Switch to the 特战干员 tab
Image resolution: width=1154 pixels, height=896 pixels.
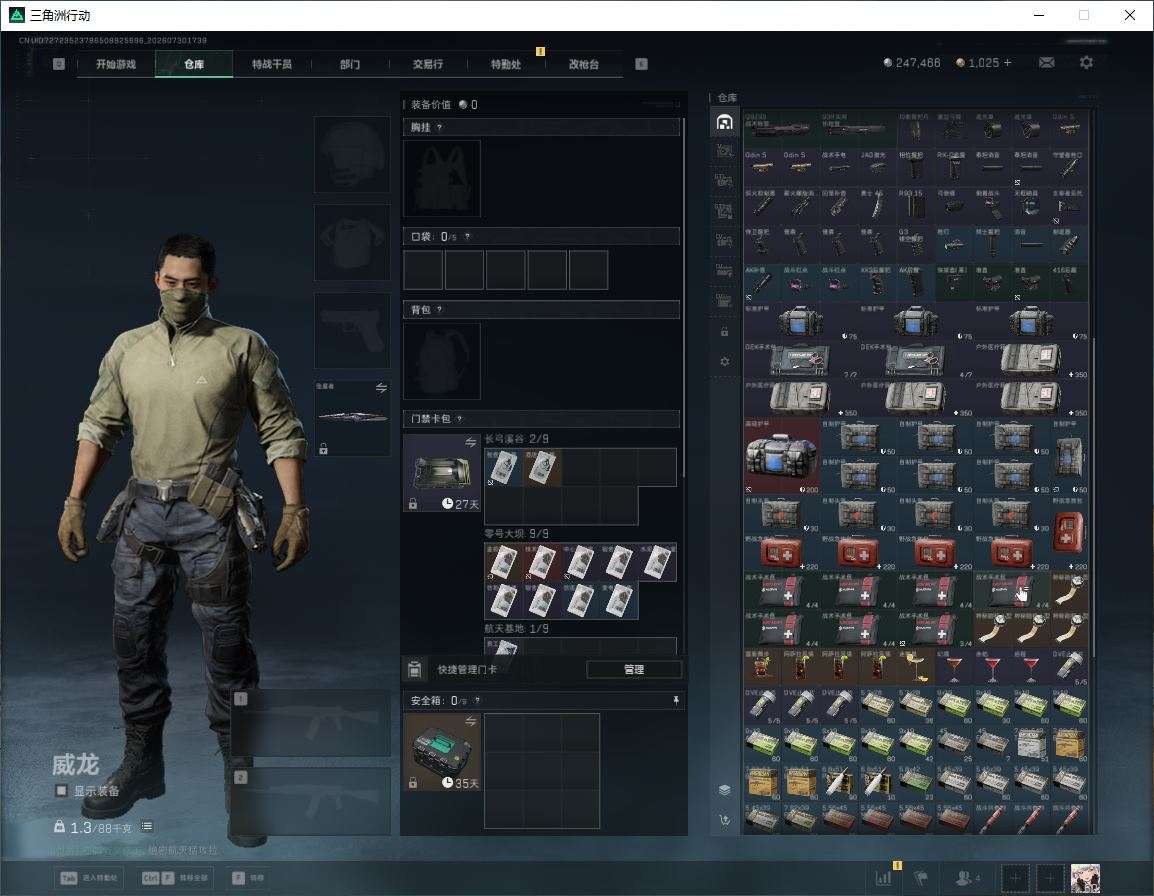[272, 64]
